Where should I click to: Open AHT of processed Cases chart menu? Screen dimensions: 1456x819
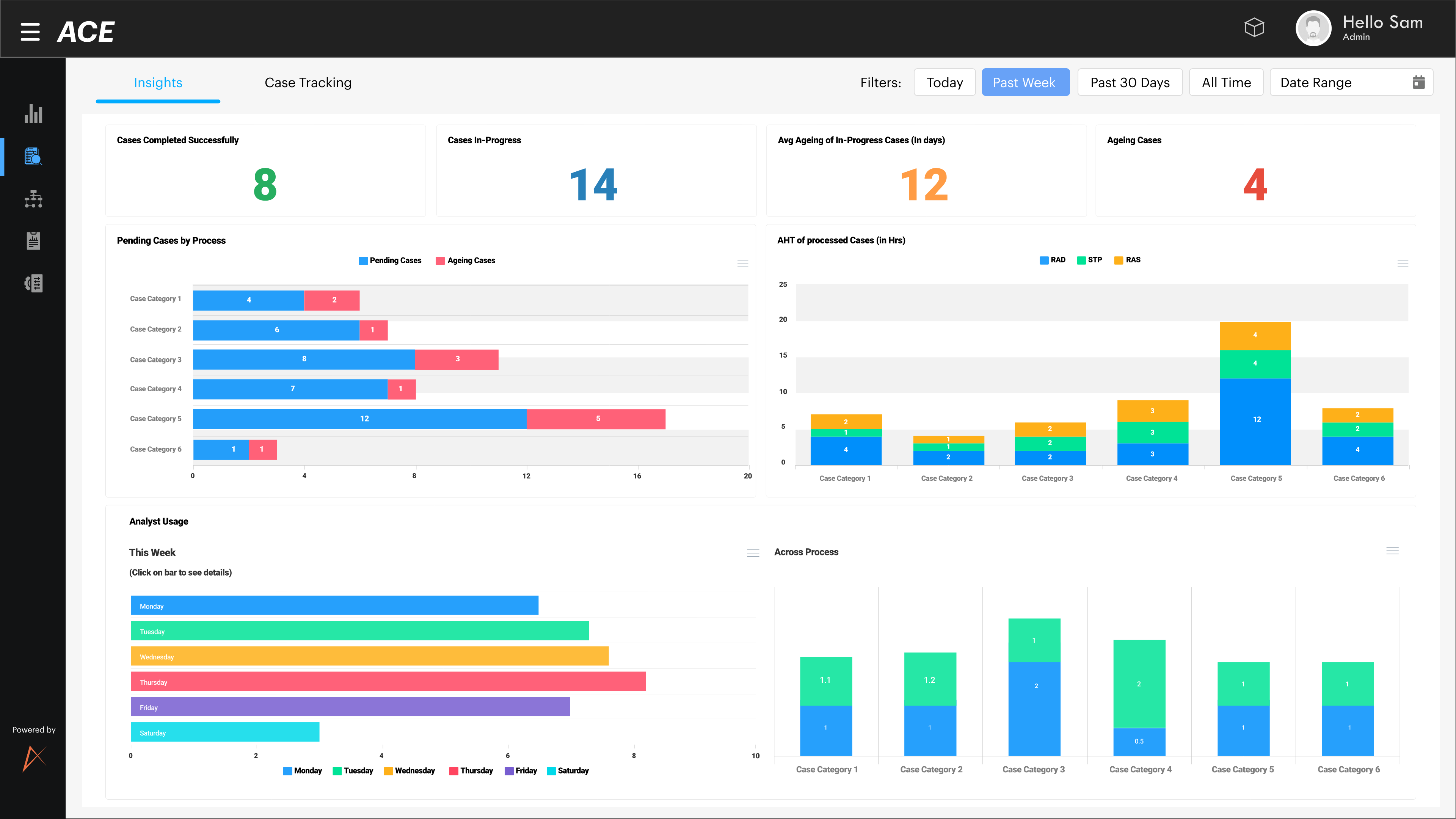tap(1402, 264)
